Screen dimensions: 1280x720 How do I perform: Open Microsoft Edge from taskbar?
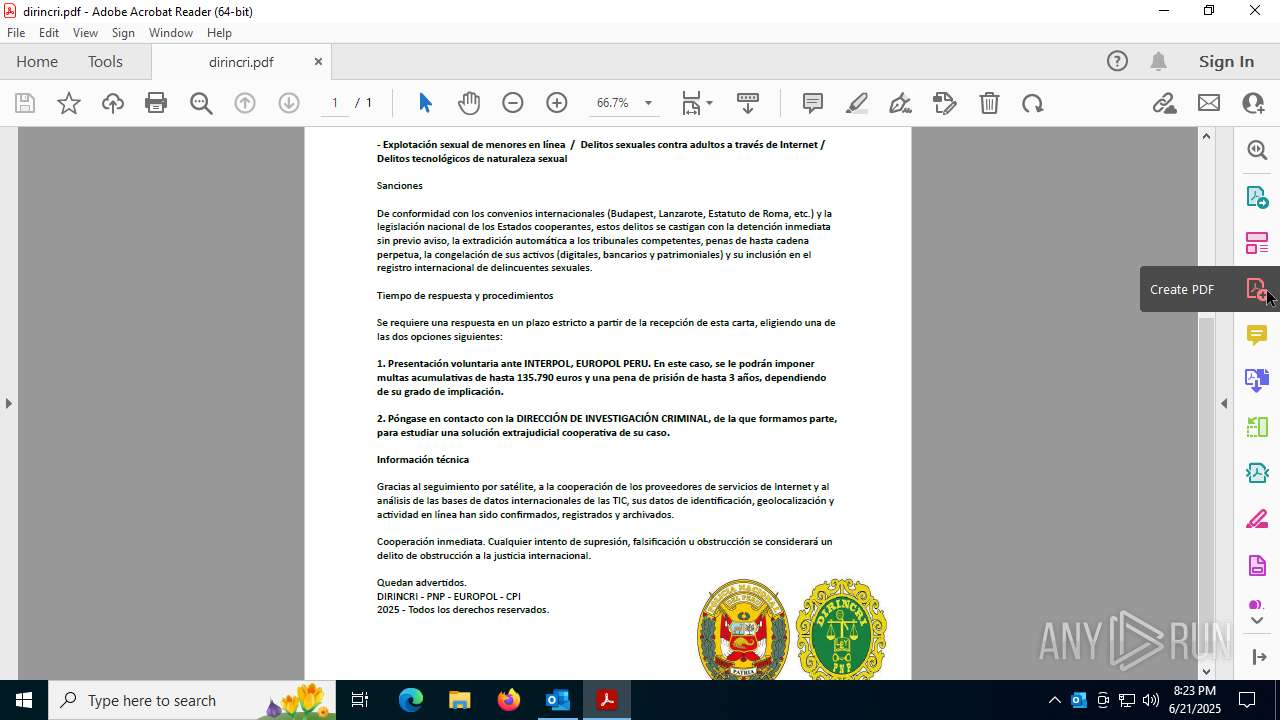411,700
